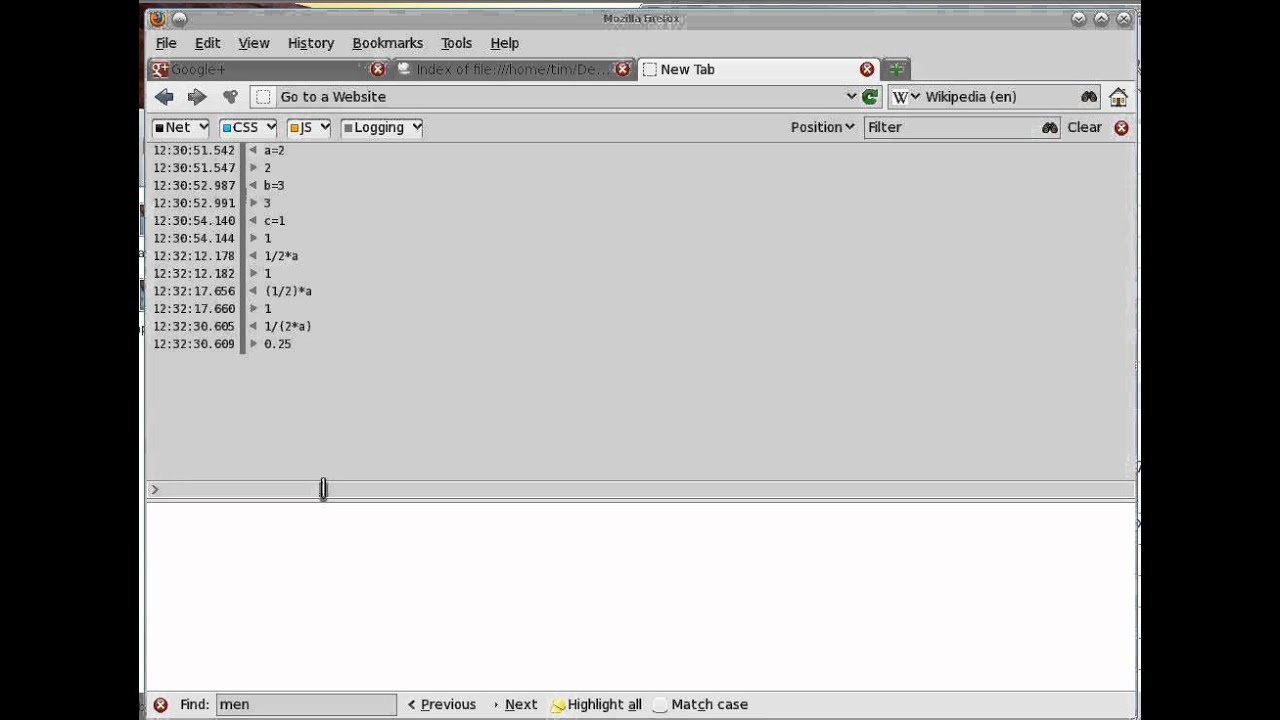Screen dimensions: 1280x720
Task: Open the JS filter dropdown
Action: click(308, 127)
